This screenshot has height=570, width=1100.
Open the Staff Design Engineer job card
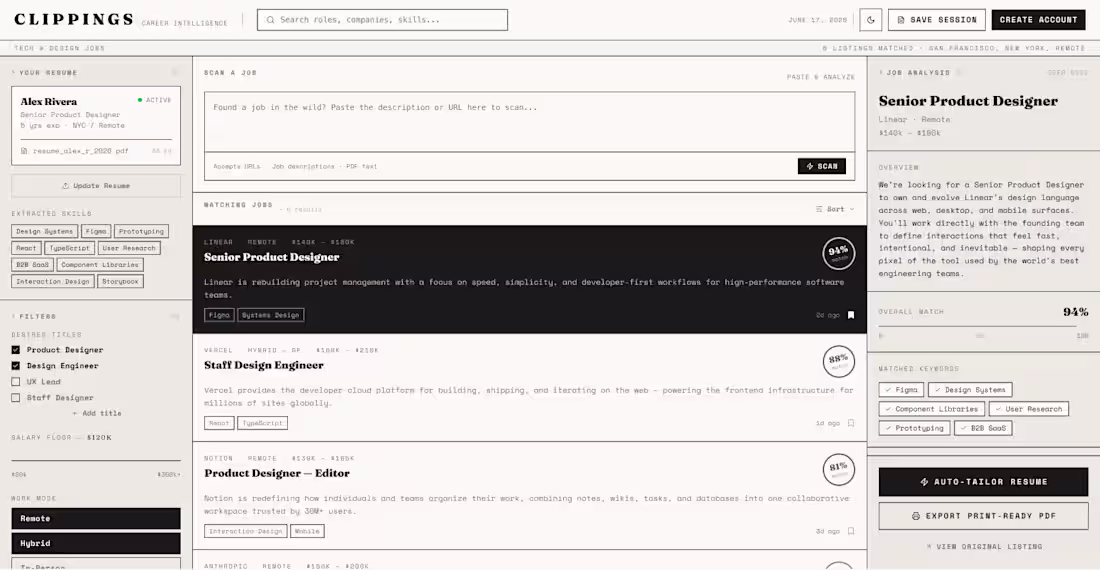(530, 388)
